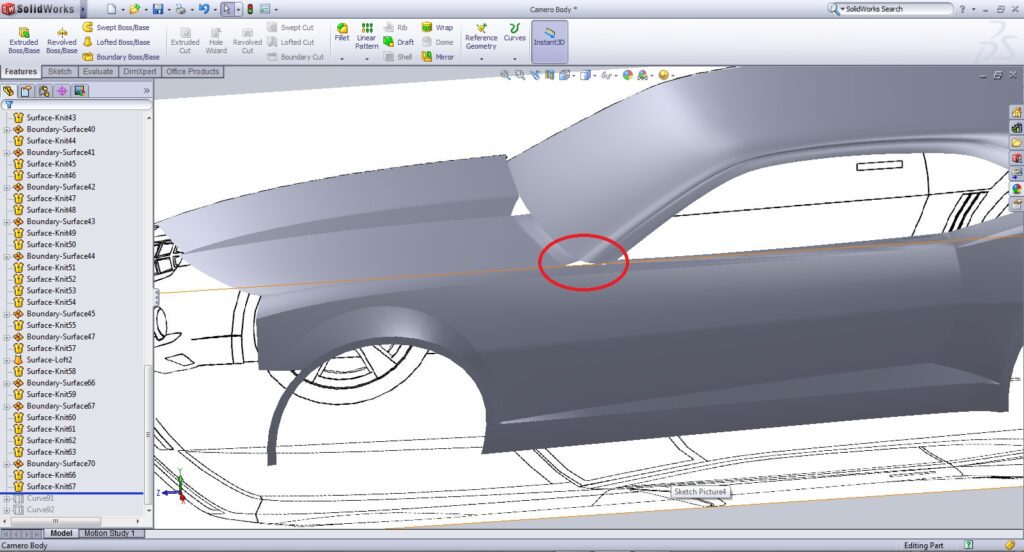Toggle the Instant3D mode button
The image size is (1024, 552).
pyautogui.click(x=549, y=40)
